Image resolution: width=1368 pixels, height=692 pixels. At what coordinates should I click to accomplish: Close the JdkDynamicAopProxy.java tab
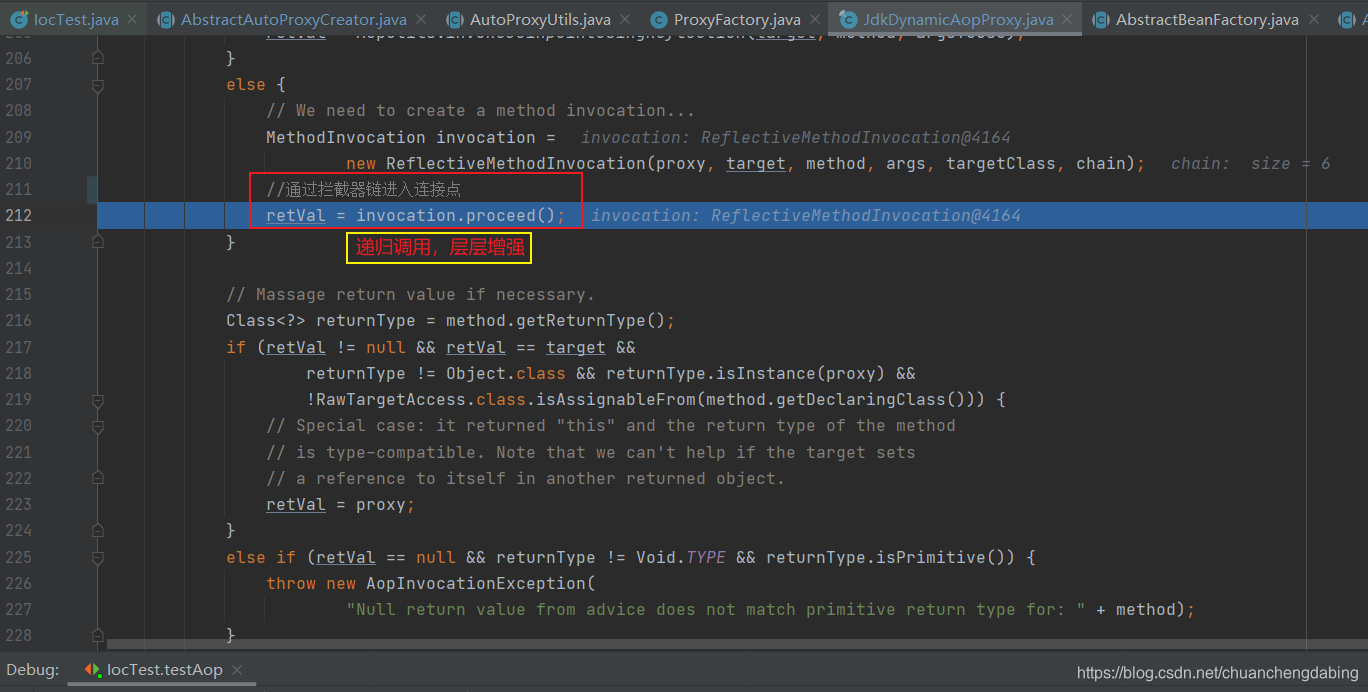click(x=1067, y=20)
